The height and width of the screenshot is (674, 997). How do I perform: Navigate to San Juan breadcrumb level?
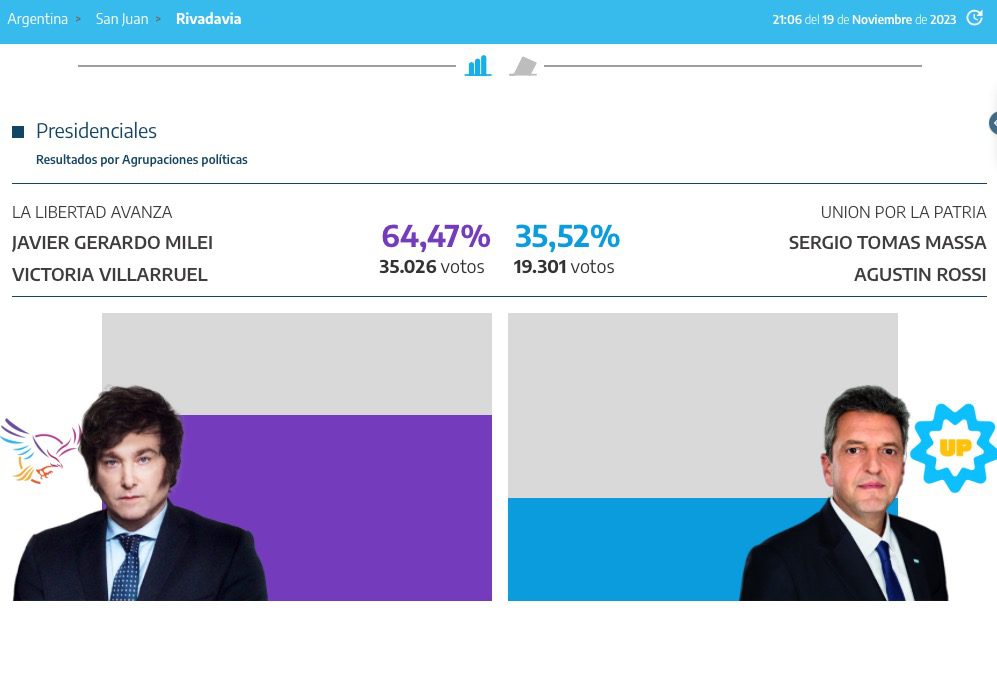click(x=122, y=19)
